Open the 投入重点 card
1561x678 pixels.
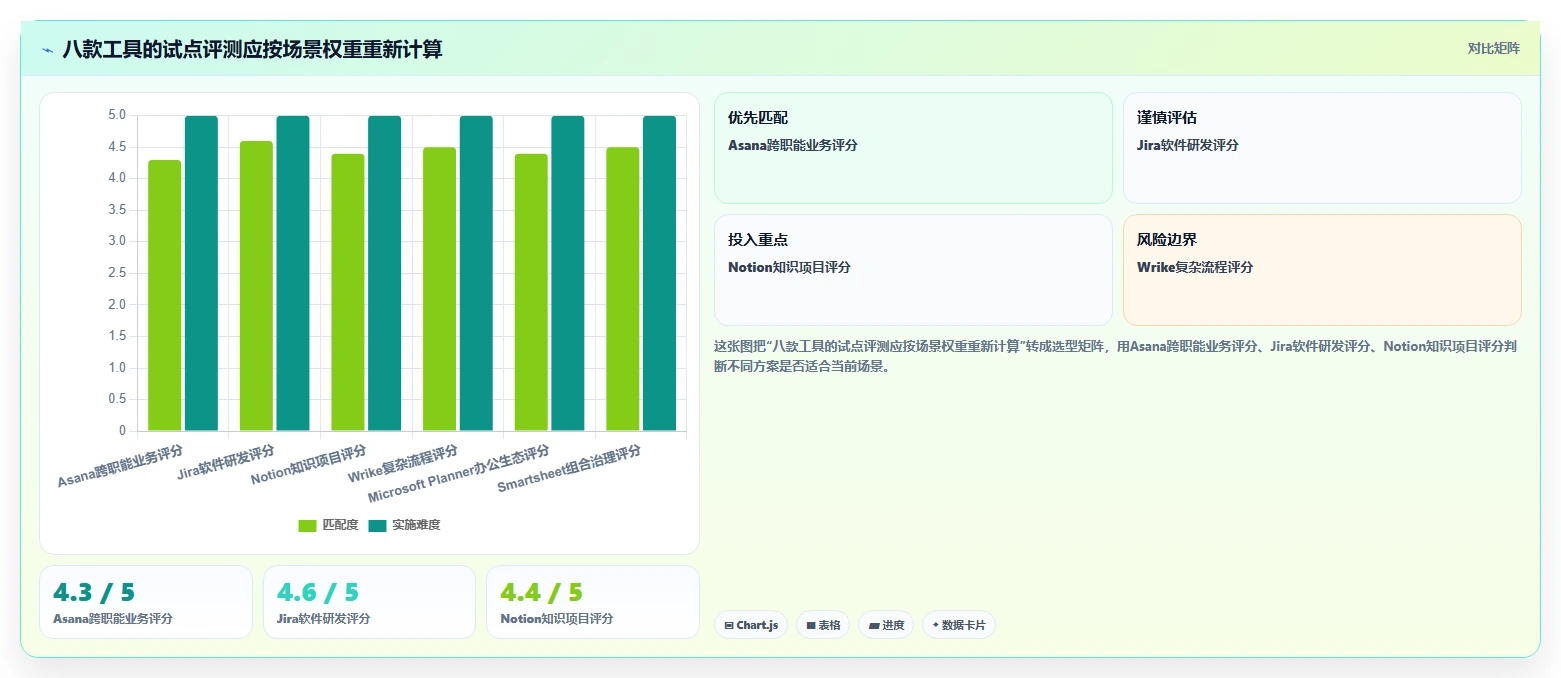point(913,270)
